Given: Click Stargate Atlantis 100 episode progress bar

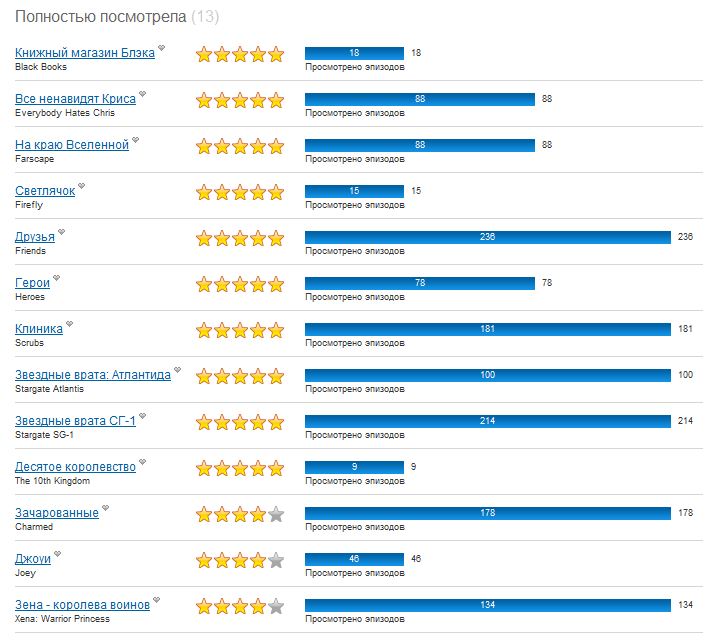Looking at the screenshot, I should [488, 375].
